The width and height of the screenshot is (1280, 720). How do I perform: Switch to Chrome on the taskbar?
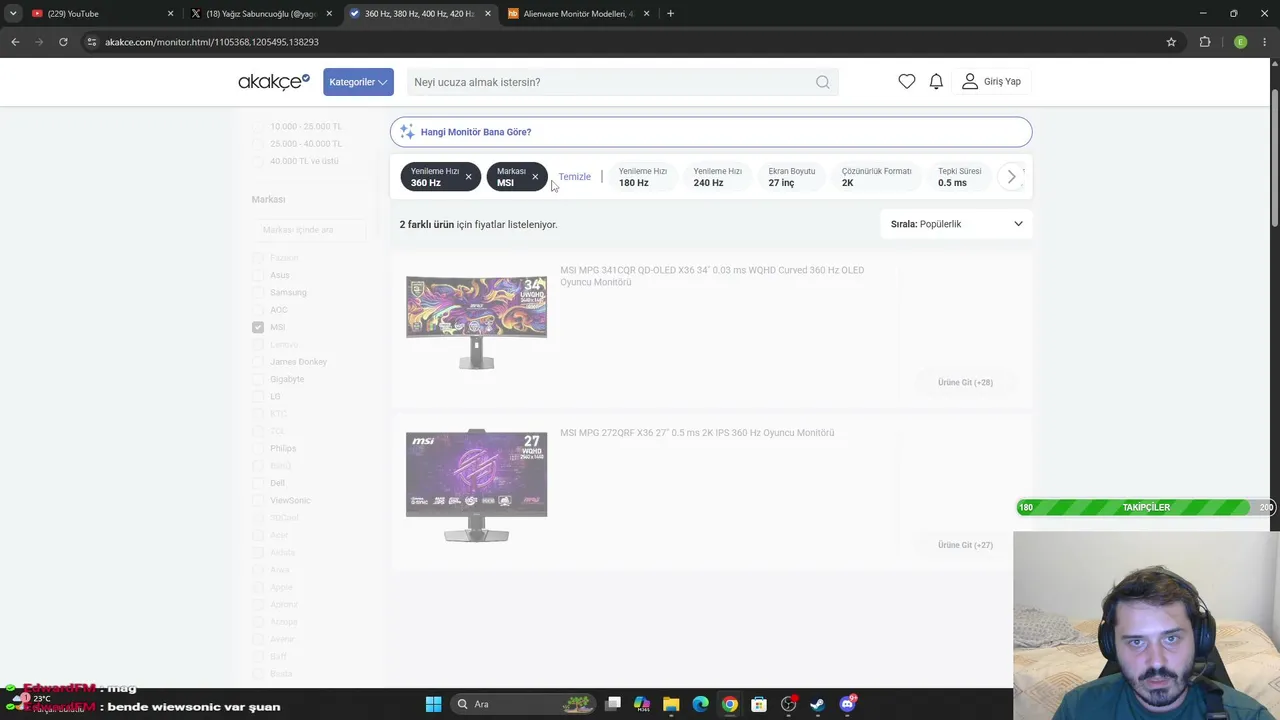pos(730,704)
